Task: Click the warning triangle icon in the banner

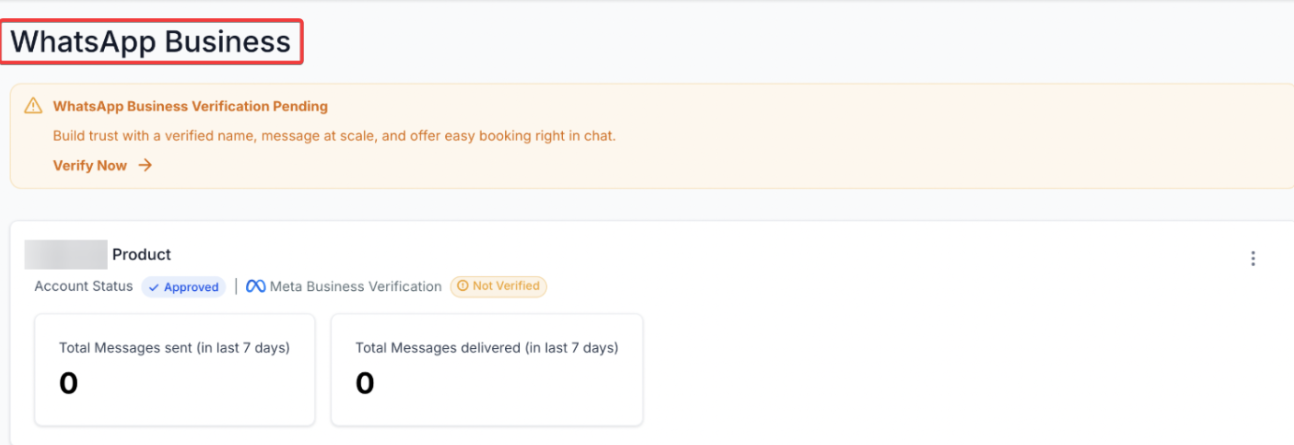Action: [x=34, y=106]
